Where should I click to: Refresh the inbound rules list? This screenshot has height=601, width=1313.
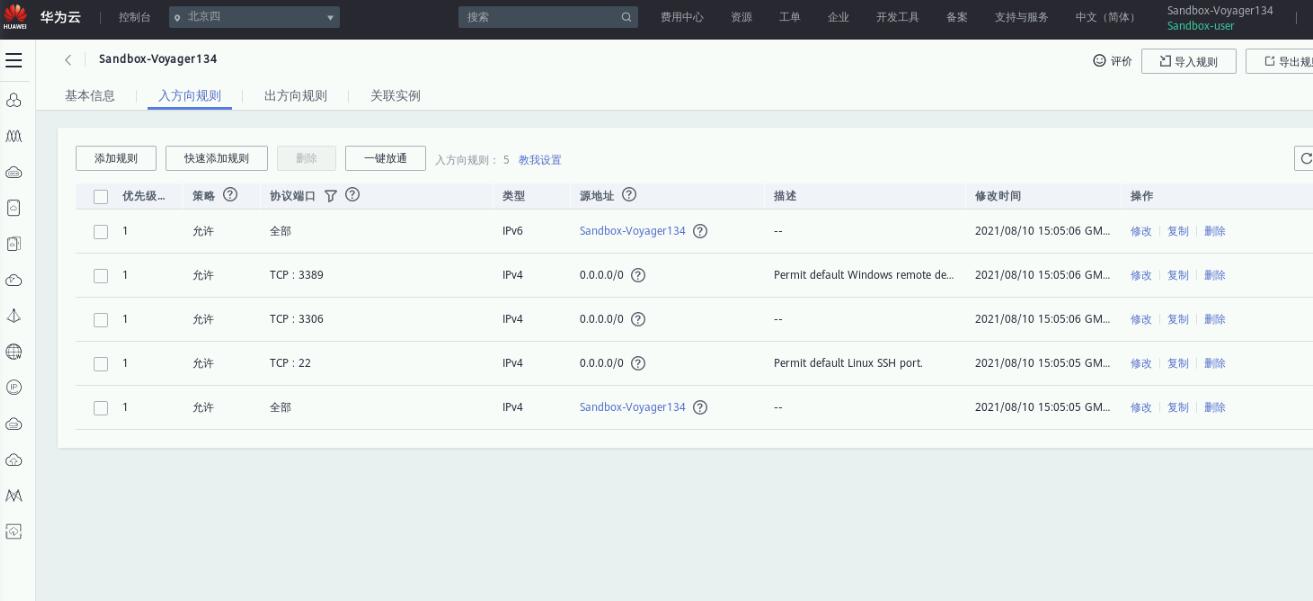click(1304, 159)
